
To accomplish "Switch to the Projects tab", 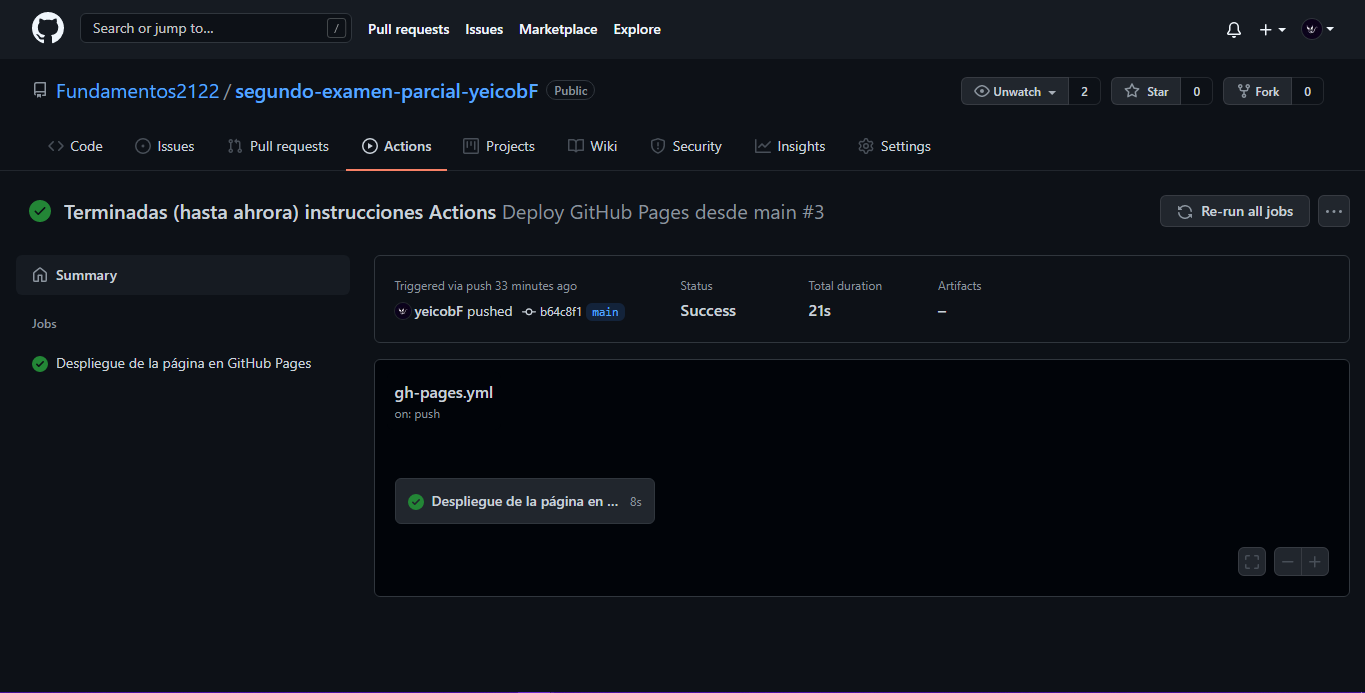I will pyautogui.click(x=499, y=146).
